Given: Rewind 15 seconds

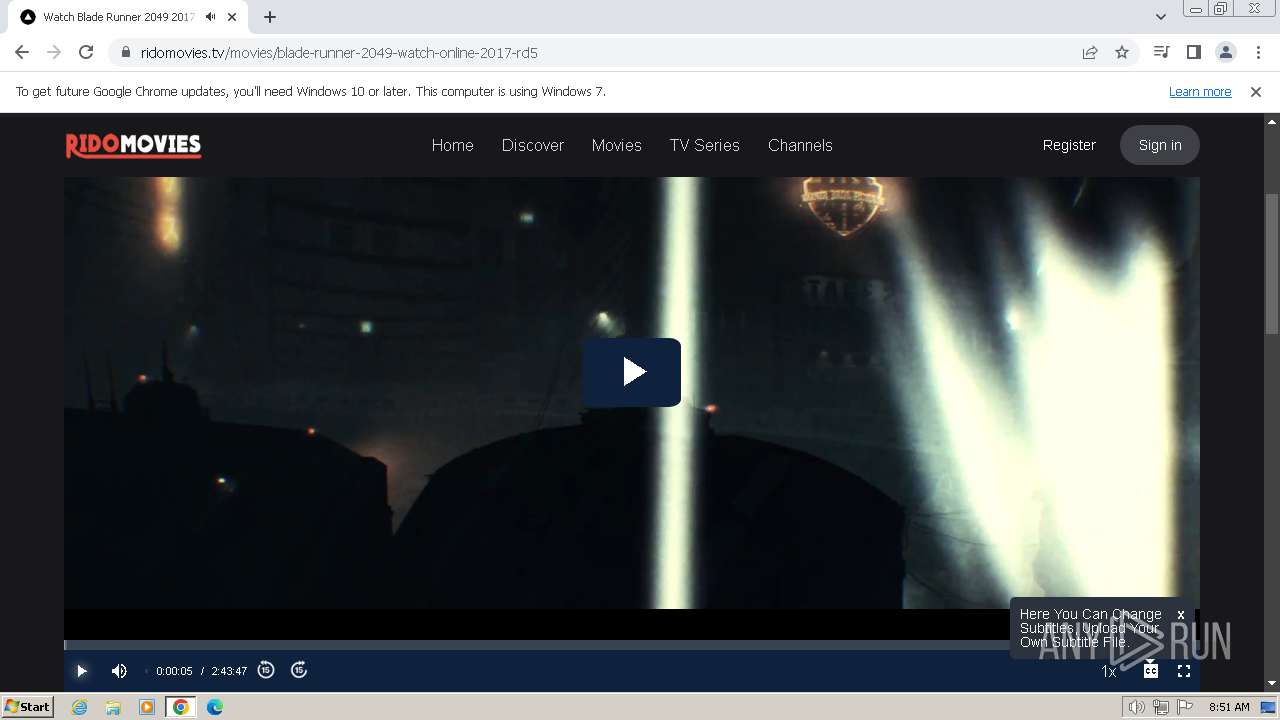Looking at the screenshot, I should [266, 670].
